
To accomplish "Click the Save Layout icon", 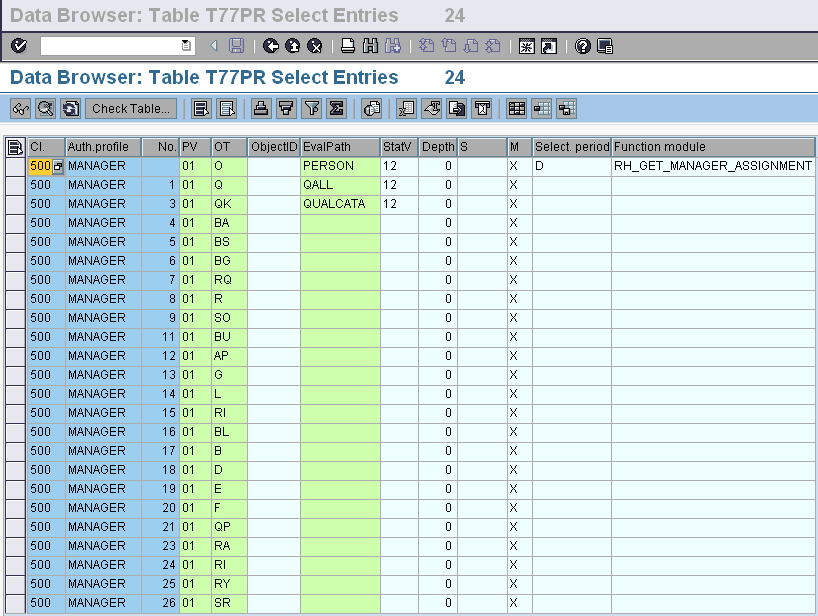I will point(567,108).
